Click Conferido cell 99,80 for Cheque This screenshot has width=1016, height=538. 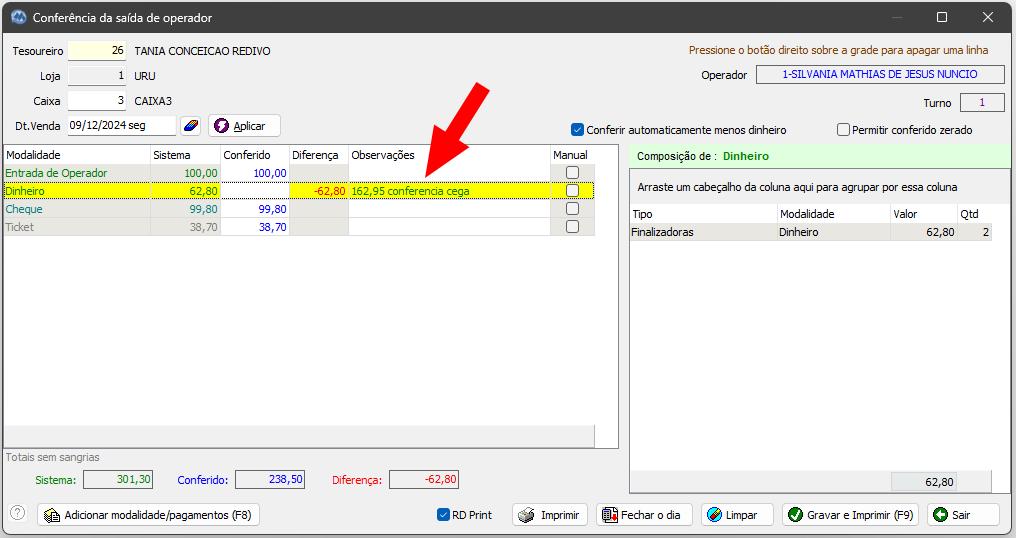[255, 209]
